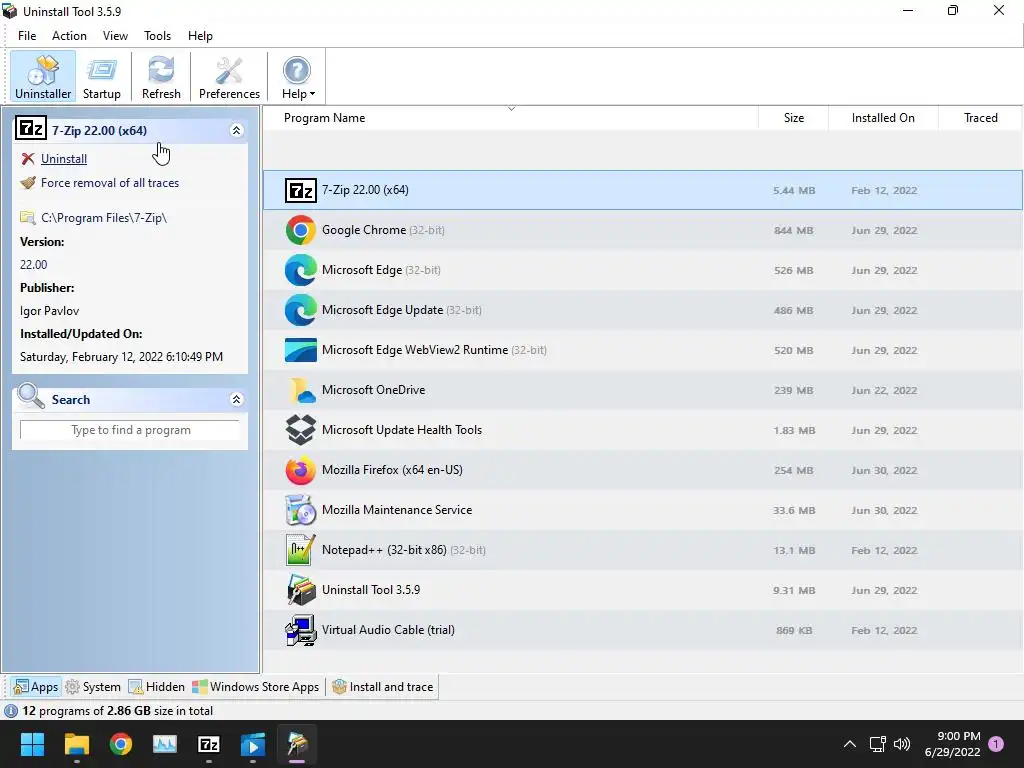
Task: Click the info icon in status bar
Action: coord(11,711)
